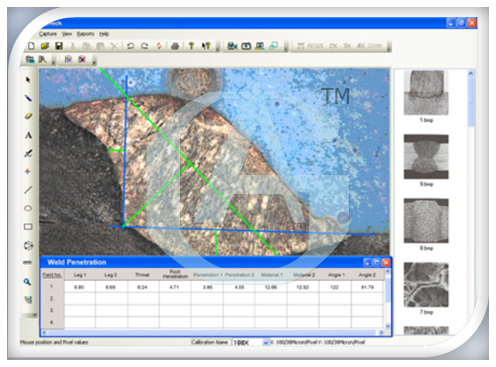Open the View menu
Viewport: 496px width, 367px height.
pyautogui.click(x=67, y=34)
